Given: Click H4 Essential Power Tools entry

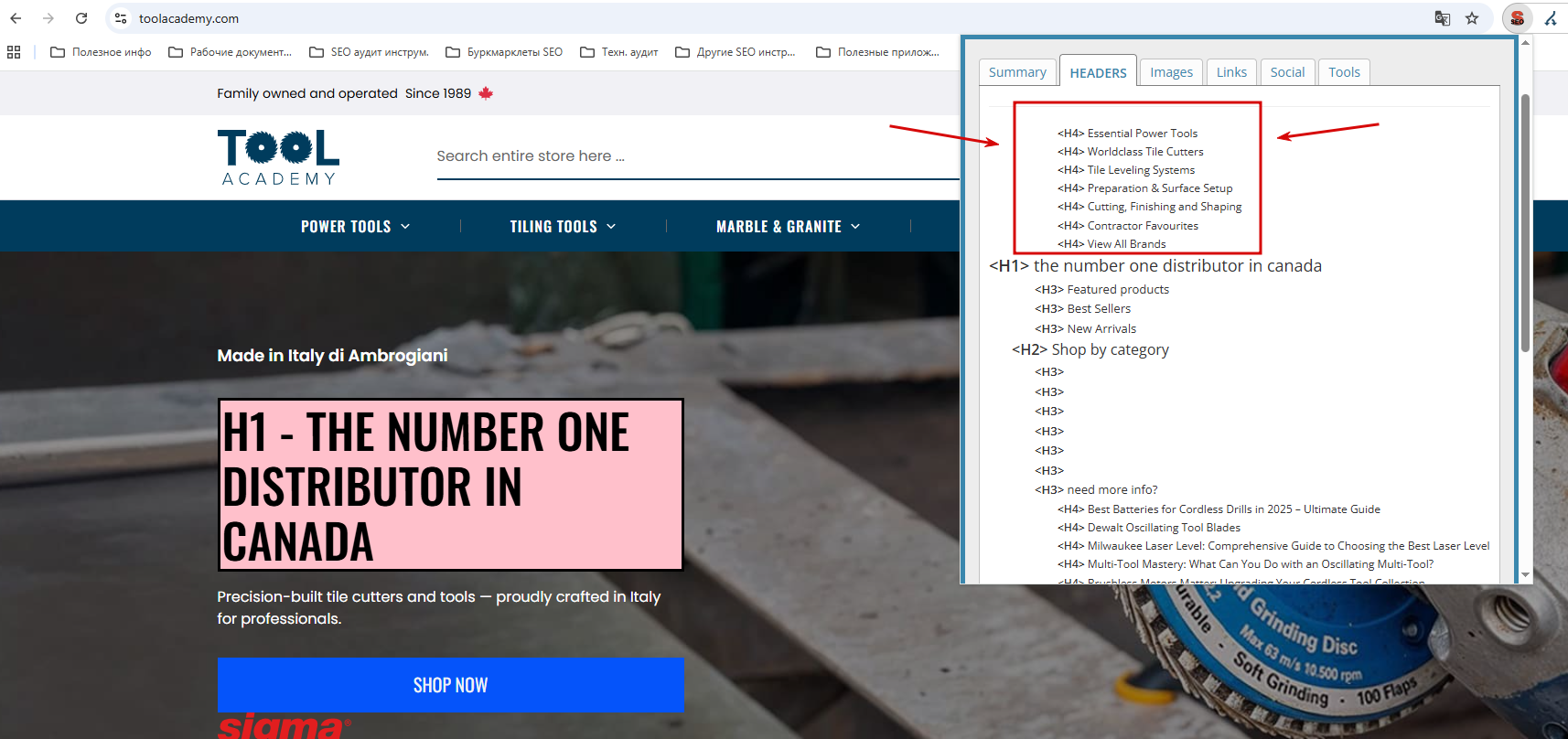Looking at the screenshot, I should click(1127, 134).
